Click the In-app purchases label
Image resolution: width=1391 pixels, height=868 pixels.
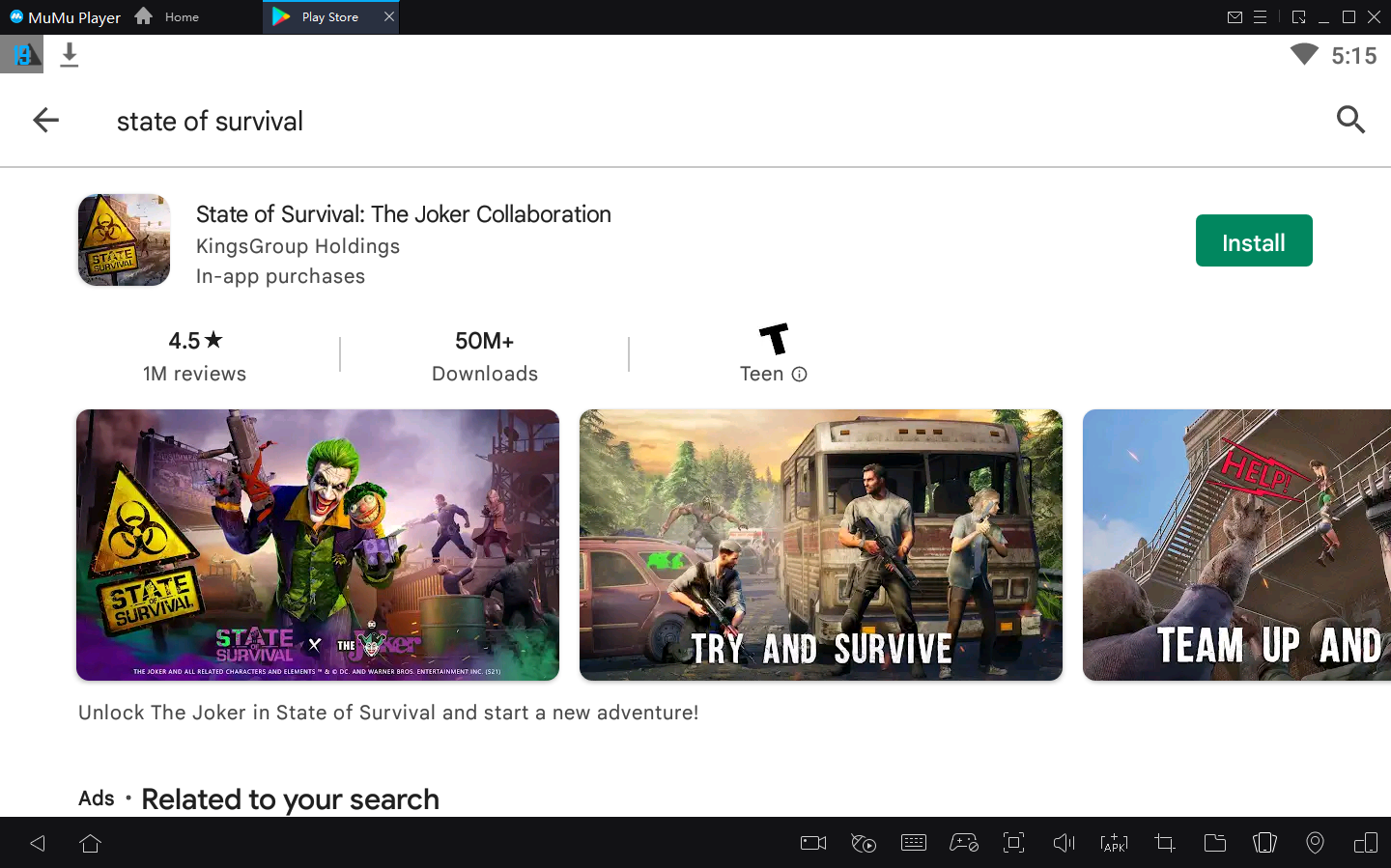(x=280, y=276)
